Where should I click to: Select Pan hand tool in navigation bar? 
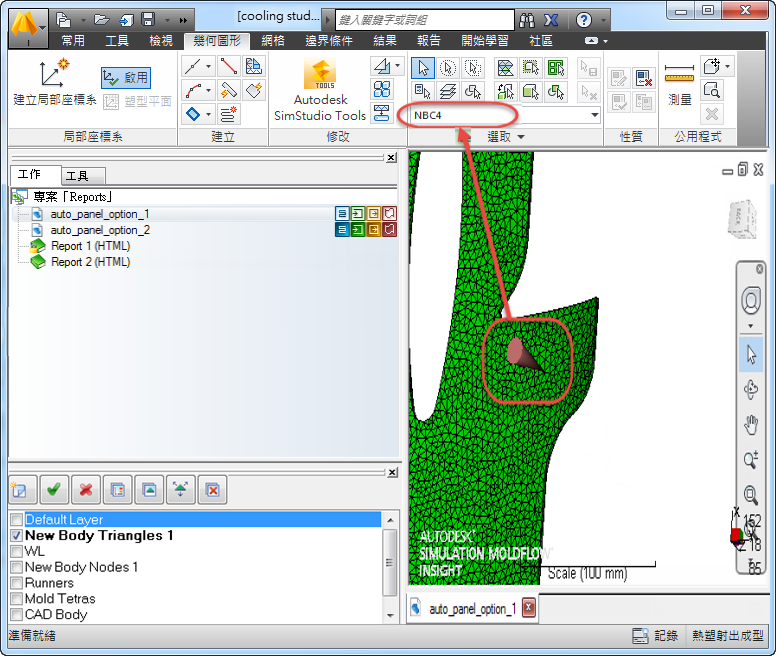751,425
